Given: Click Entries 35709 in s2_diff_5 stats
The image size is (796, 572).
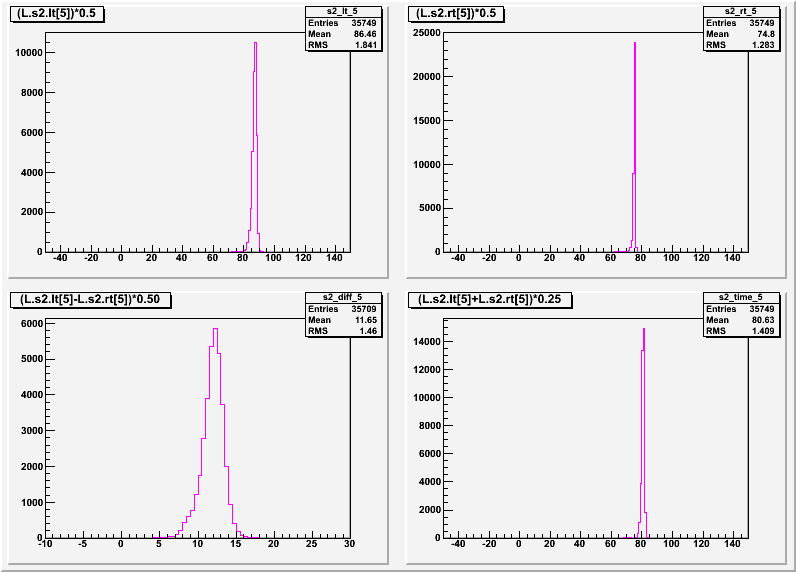Looking at the screenshot, I should point(343,309).
